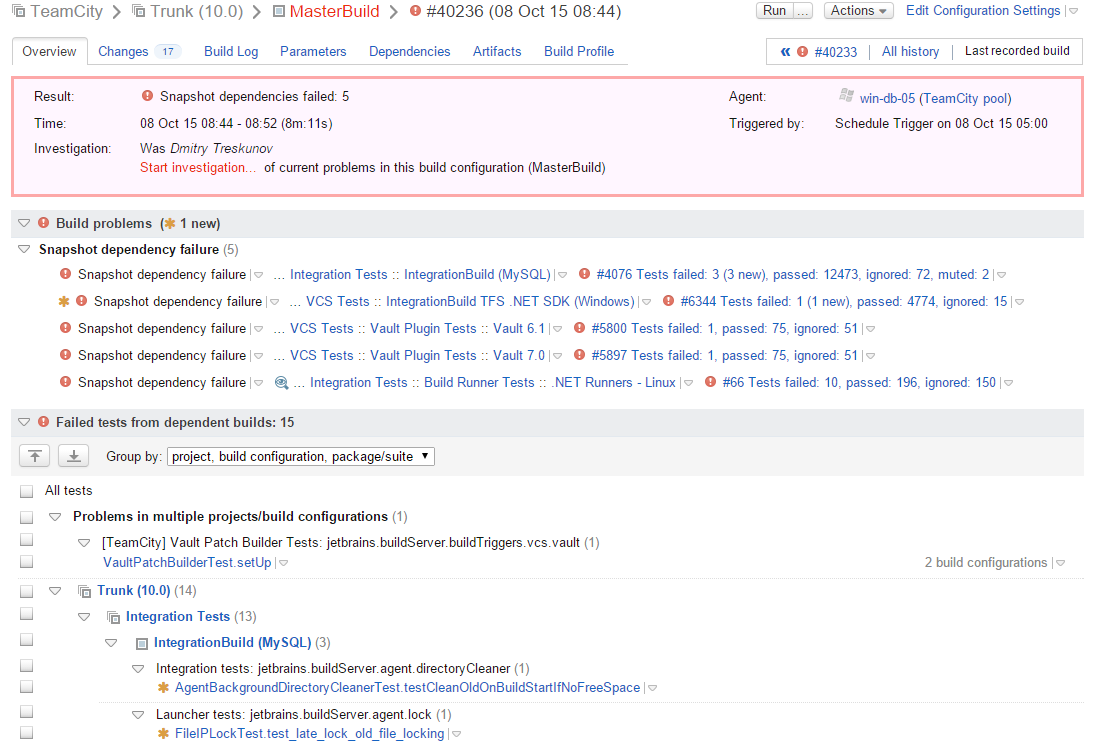This screenshot has width=1096, height=746.
Task: Open build #66 Tests failed link
Action: [x=859, y=382]
